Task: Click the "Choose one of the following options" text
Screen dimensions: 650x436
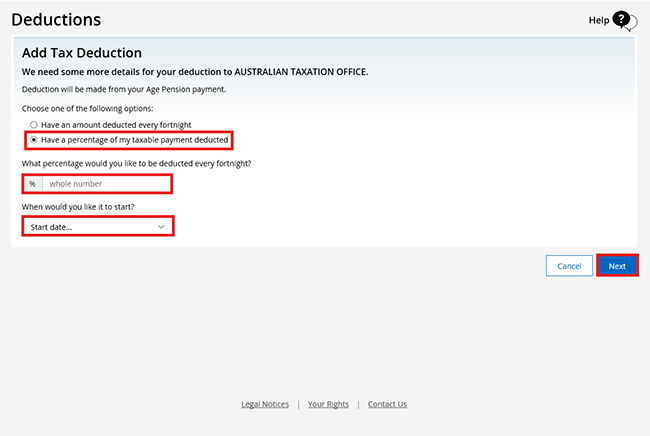Action: click(x=90, y=108)
